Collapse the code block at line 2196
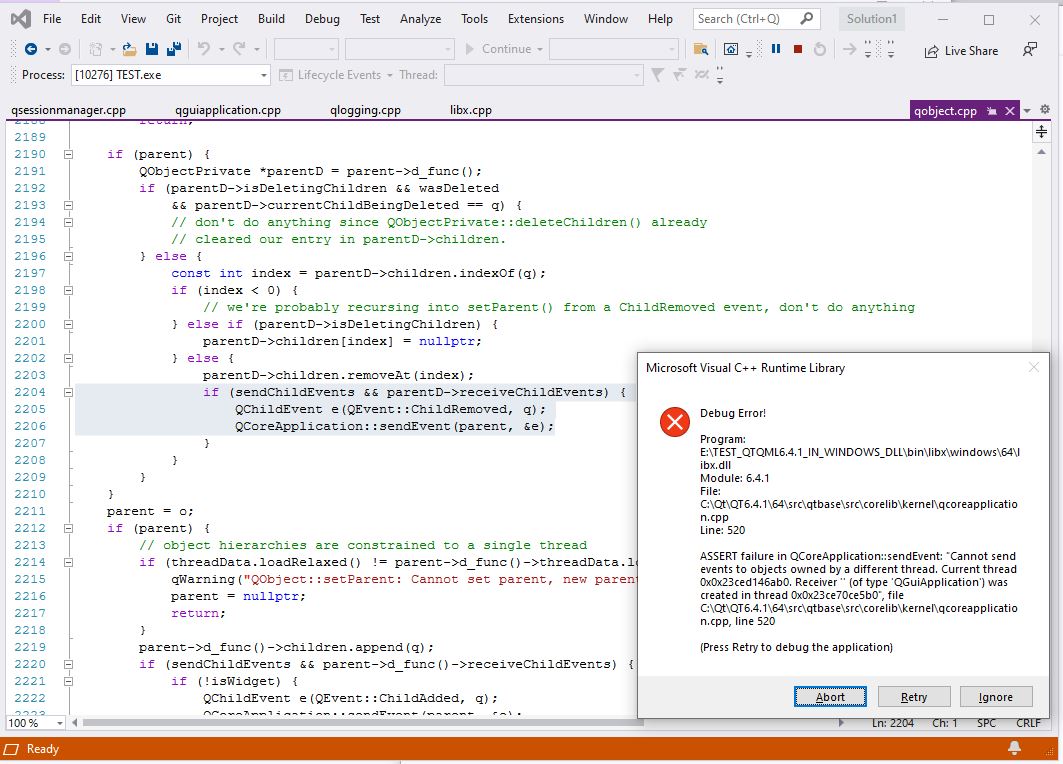This screenshot has height=764, width=1063. 68,256
